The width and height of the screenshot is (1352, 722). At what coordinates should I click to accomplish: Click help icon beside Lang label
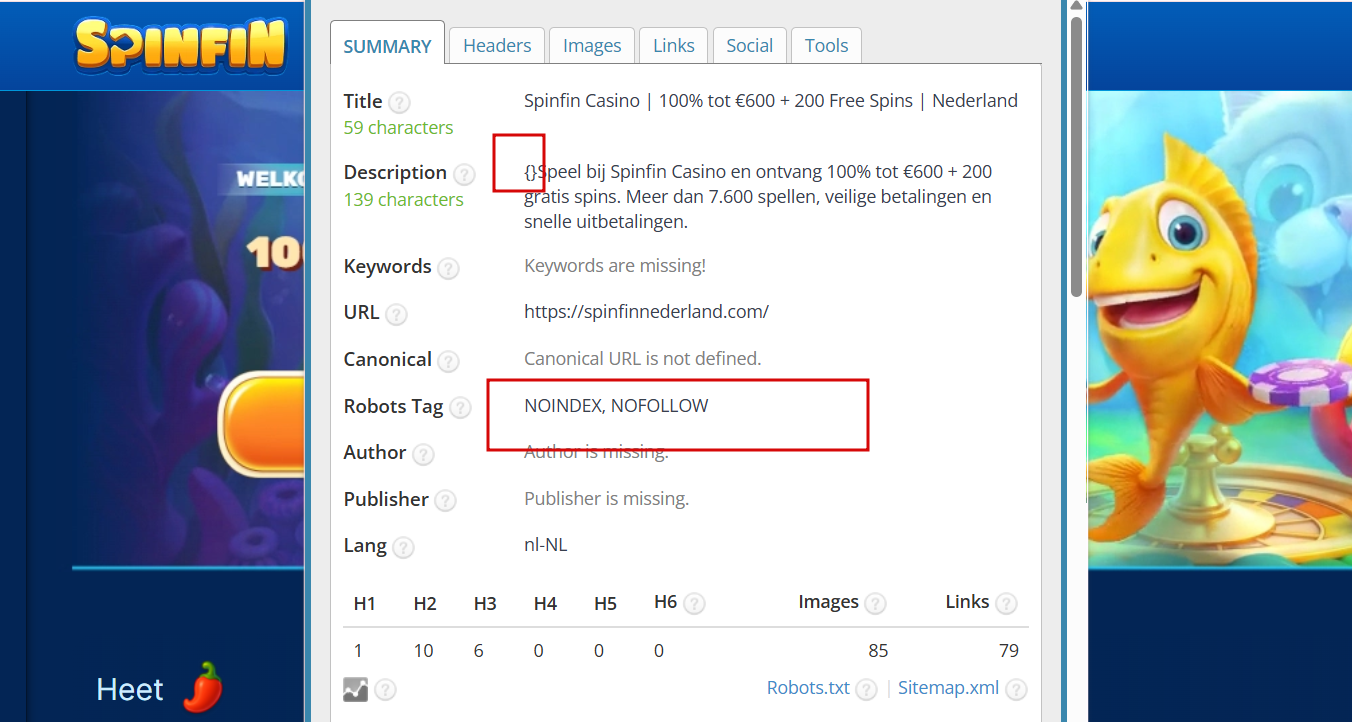[403, 547]
